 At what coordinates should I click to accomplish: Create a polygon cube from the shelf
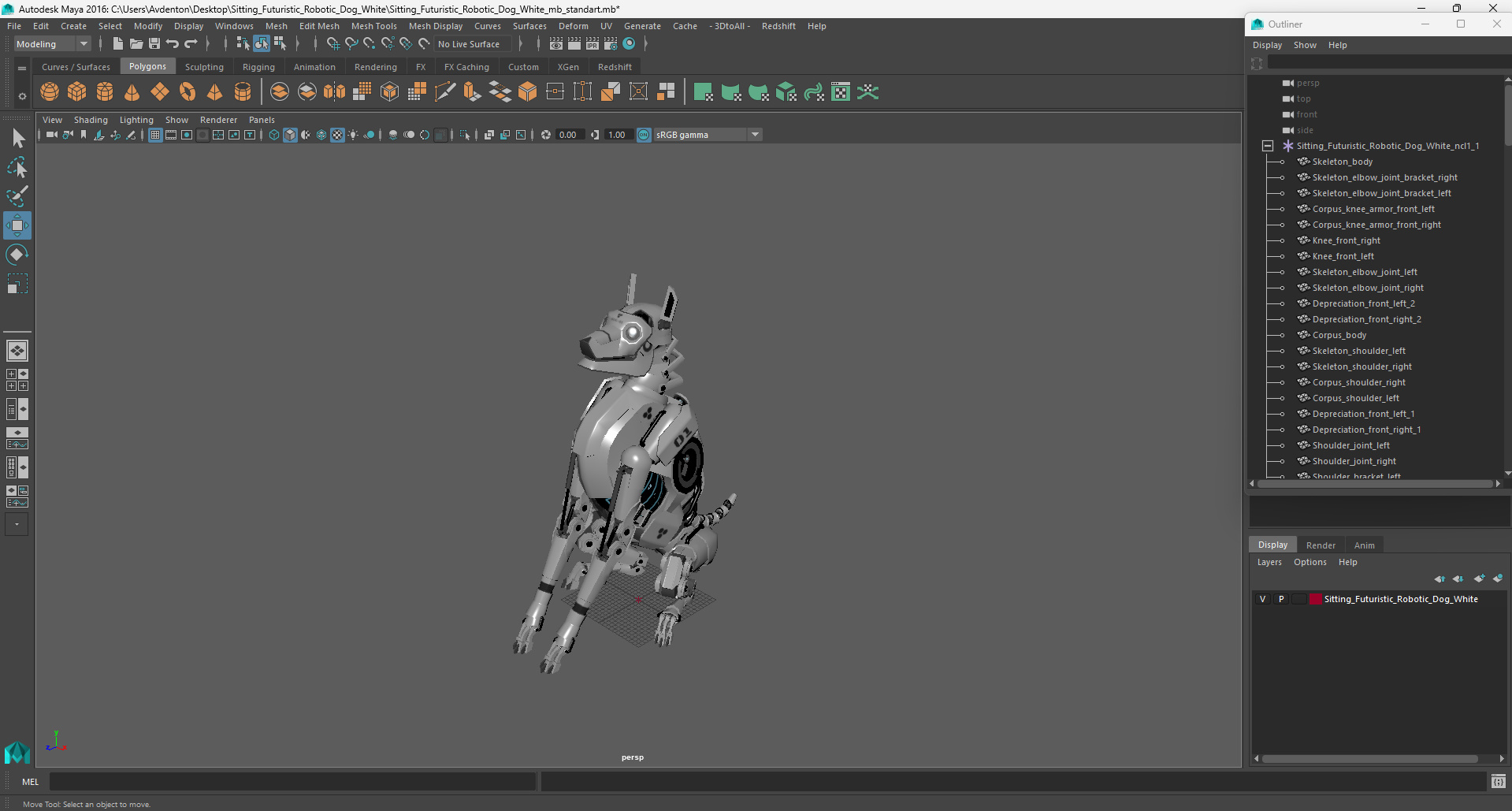click(77, 92)
